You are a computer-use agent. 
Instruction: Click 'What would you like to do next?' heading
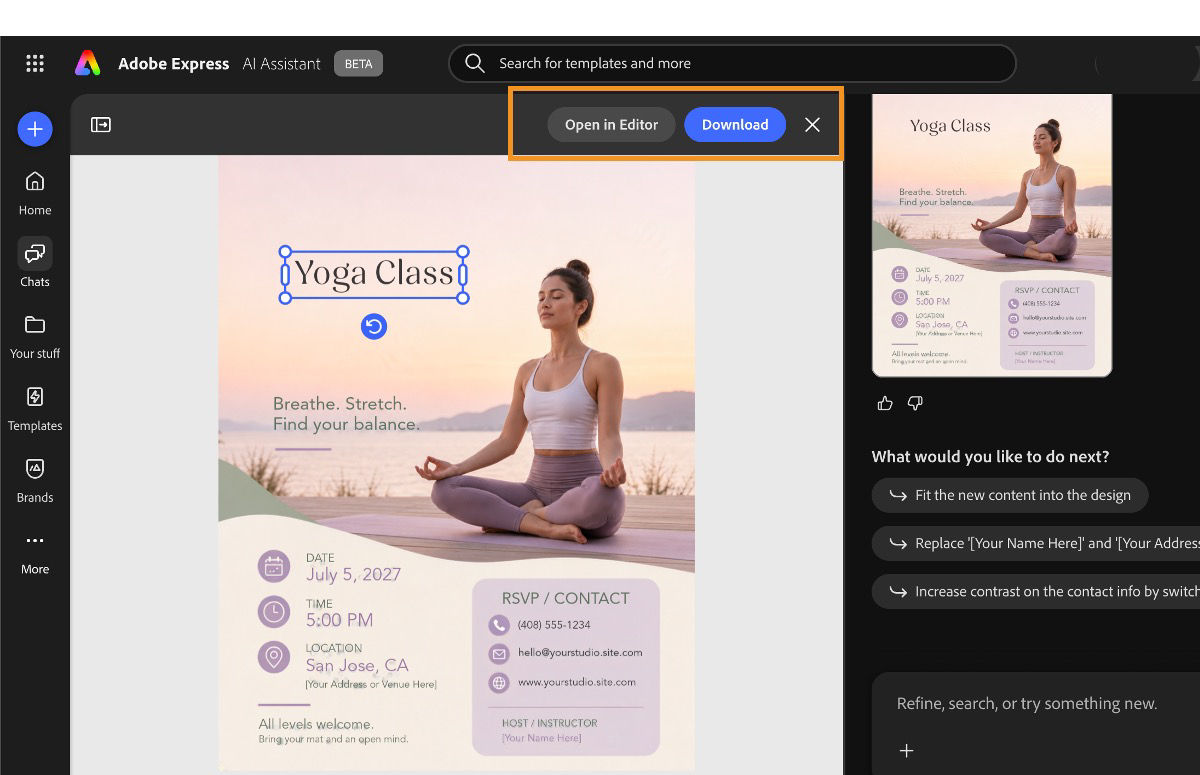click(x=990, y=457)
